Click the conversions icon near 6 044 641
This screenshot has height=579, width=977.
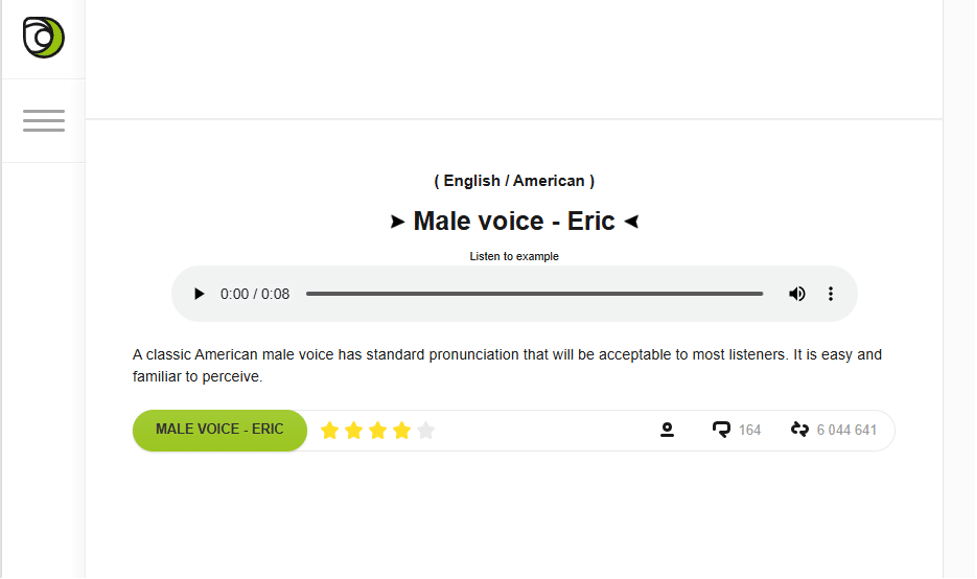click(x=800, y=429)
